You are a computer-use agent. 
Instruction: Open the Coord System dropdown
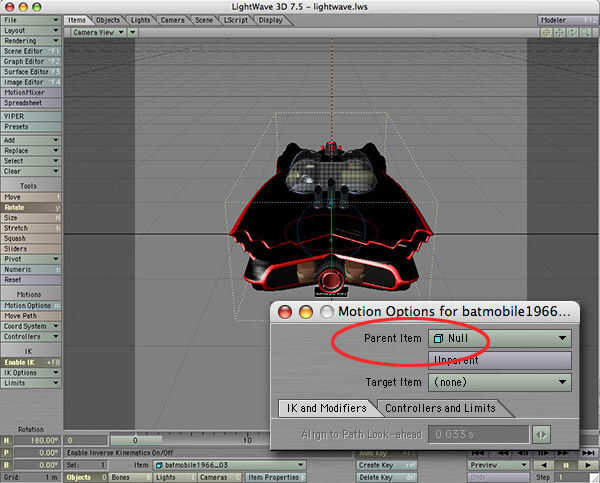[x=31, y=326]
